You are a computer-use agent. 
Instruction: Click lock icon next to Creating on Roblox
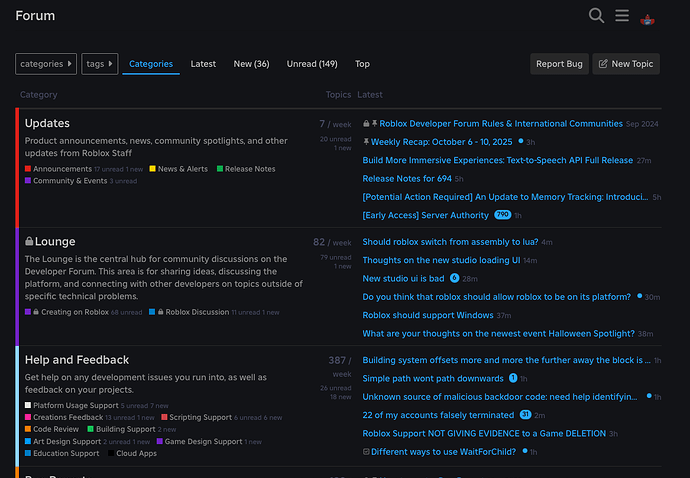[36, 312]
